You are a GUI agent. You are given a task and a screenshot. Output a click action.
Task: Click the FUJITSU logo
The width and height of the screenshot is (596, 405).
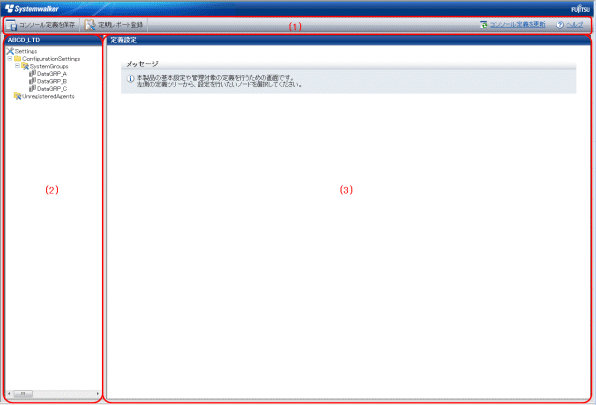580,9
